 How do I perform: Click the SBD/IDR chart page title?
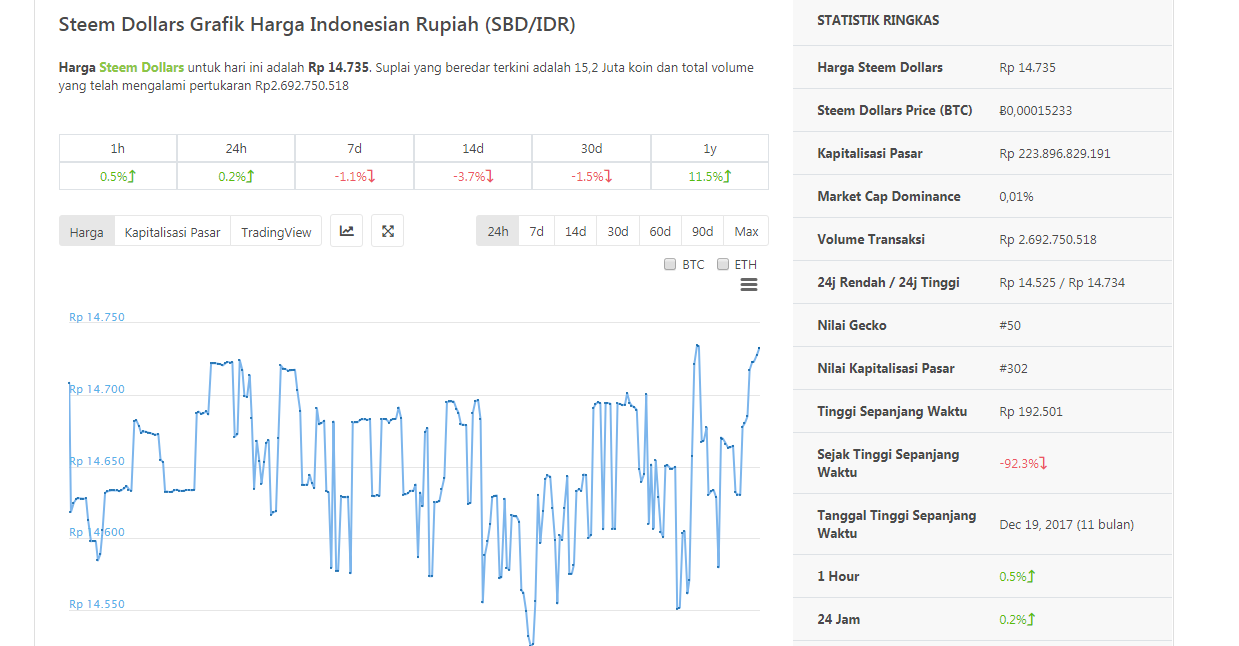pyautogui.click(x=317, y=24)
